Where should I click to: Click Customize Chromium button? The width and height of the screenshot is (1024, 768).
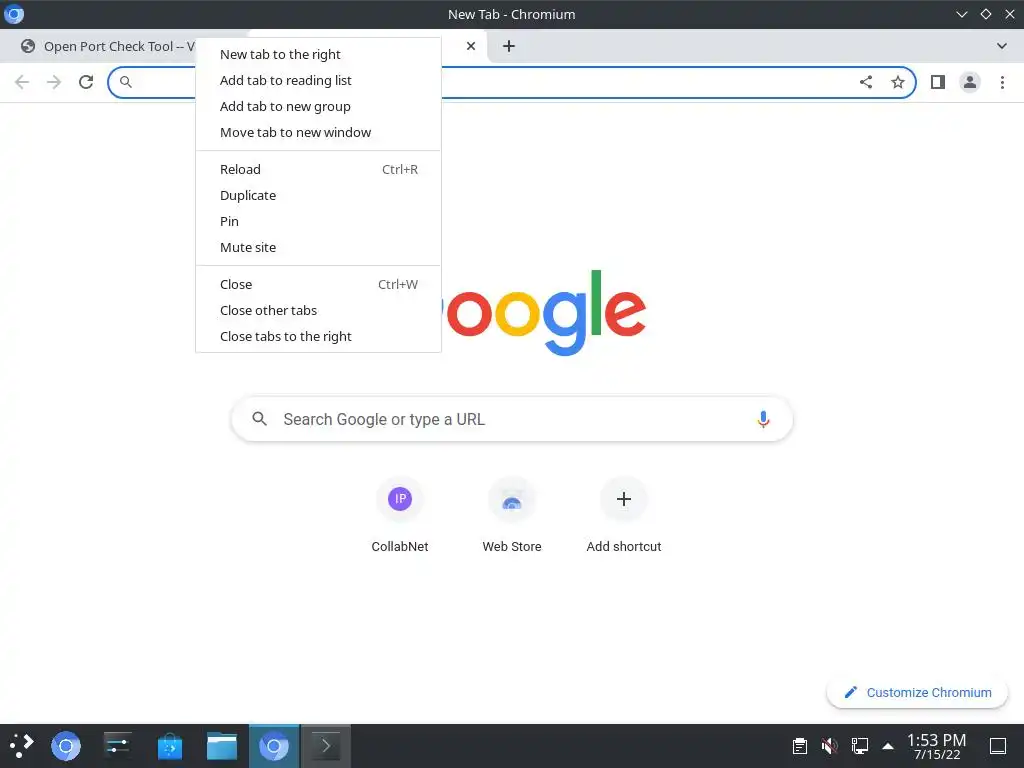coord(918,692)
